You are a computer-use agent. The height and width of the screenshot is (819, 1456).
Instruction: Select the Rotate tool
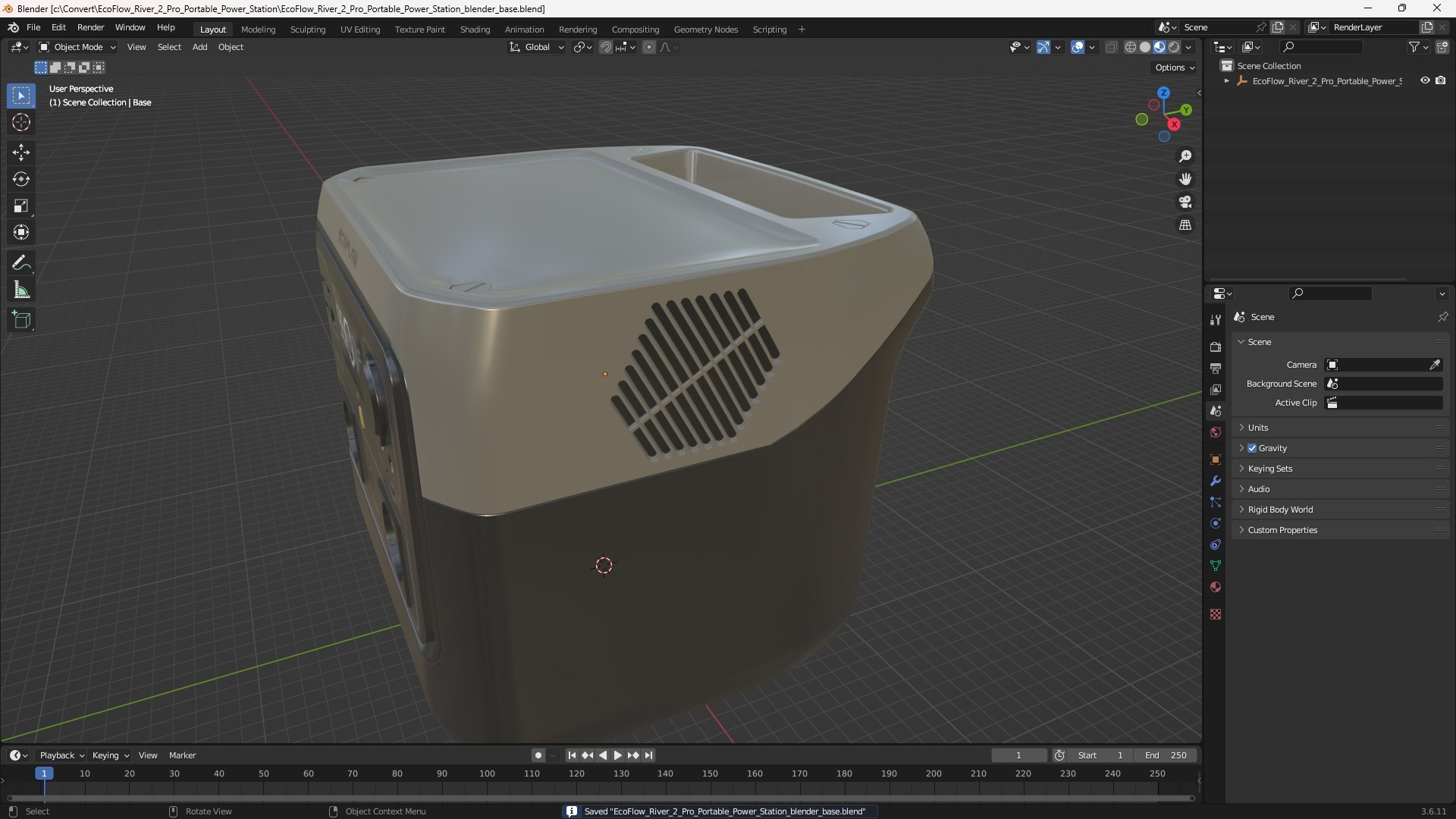[x=21, y=179]
